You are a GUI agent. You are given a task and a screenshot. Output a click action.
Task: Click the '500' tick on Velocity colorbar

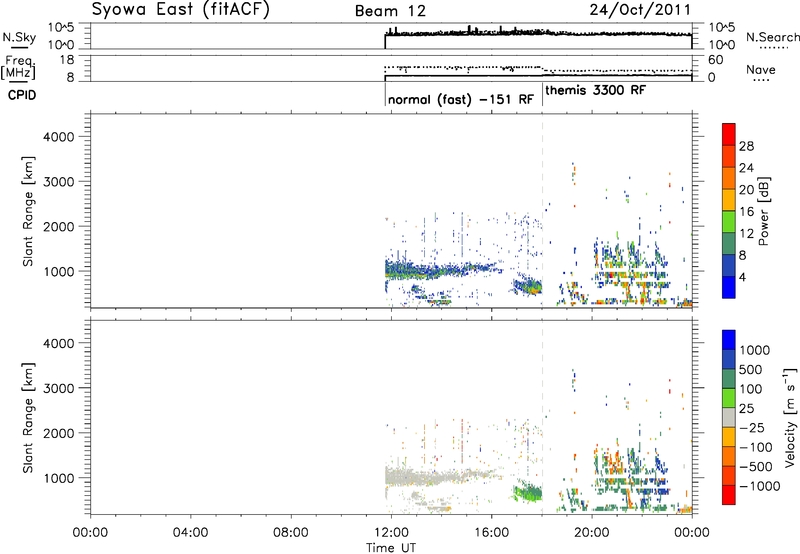click(x=751, y=370)
